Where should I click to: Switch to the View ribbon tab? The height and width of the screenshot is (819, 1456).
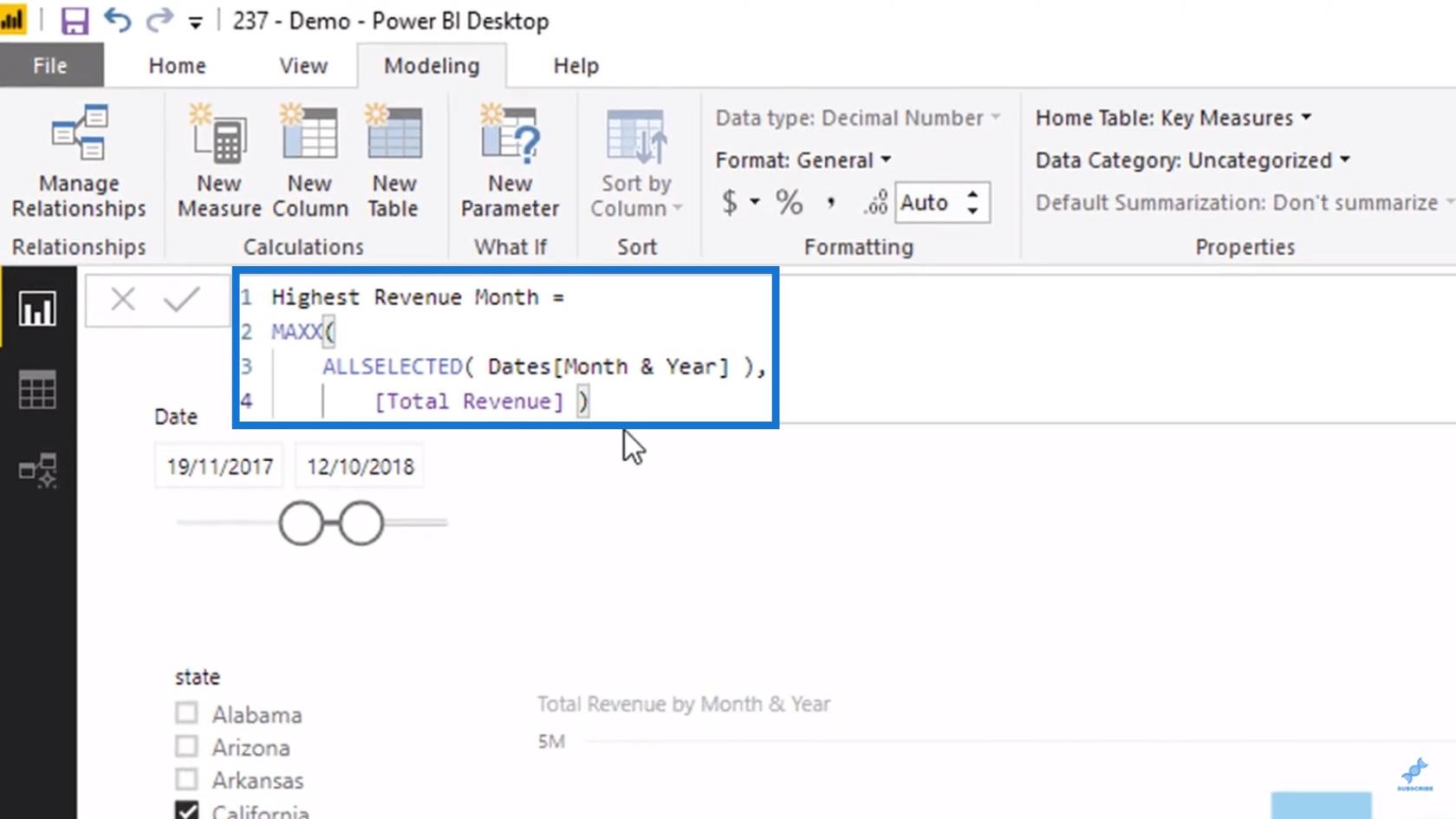pos(303,66)
